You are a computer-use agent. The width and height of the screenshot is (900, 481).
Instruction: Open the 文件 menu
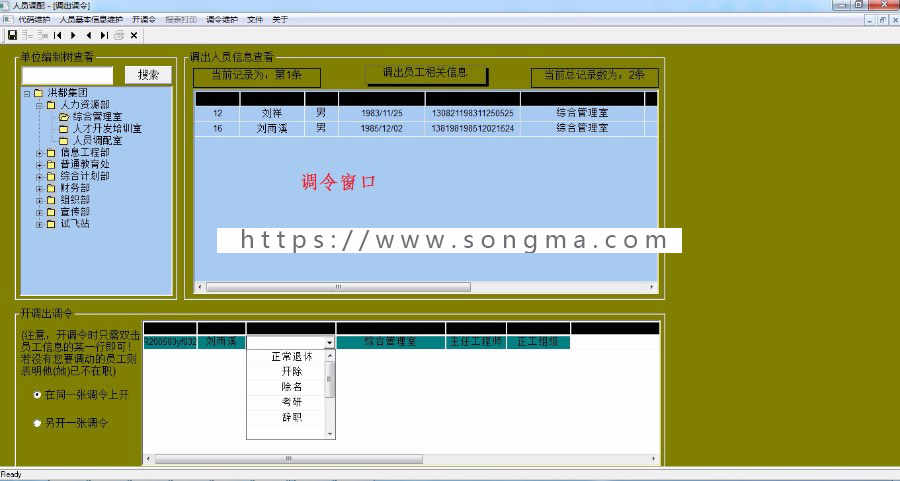(x=255, y=20)
